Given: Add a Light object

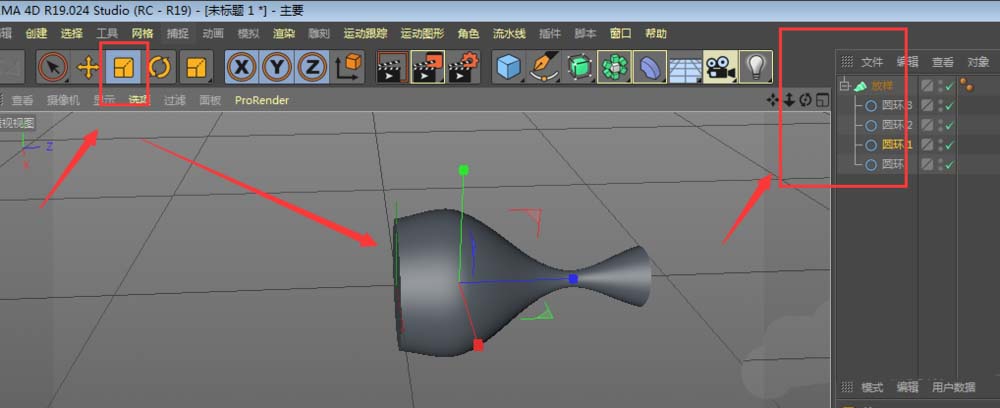Looking at the screenshot, I should (x=756, y=67).
